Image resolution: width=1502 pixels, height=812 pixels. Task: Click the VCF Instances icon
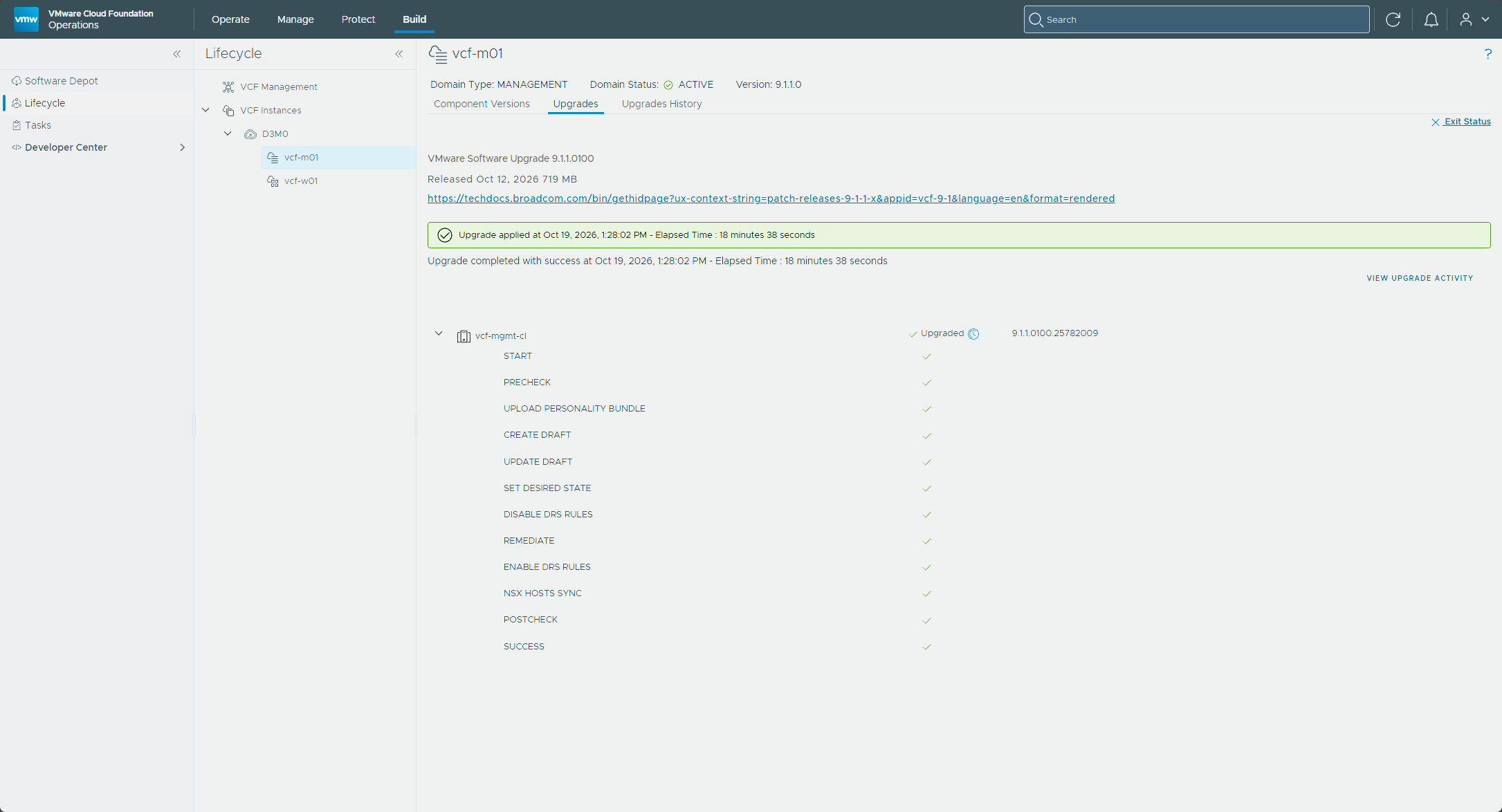click(x=228, y=111)
